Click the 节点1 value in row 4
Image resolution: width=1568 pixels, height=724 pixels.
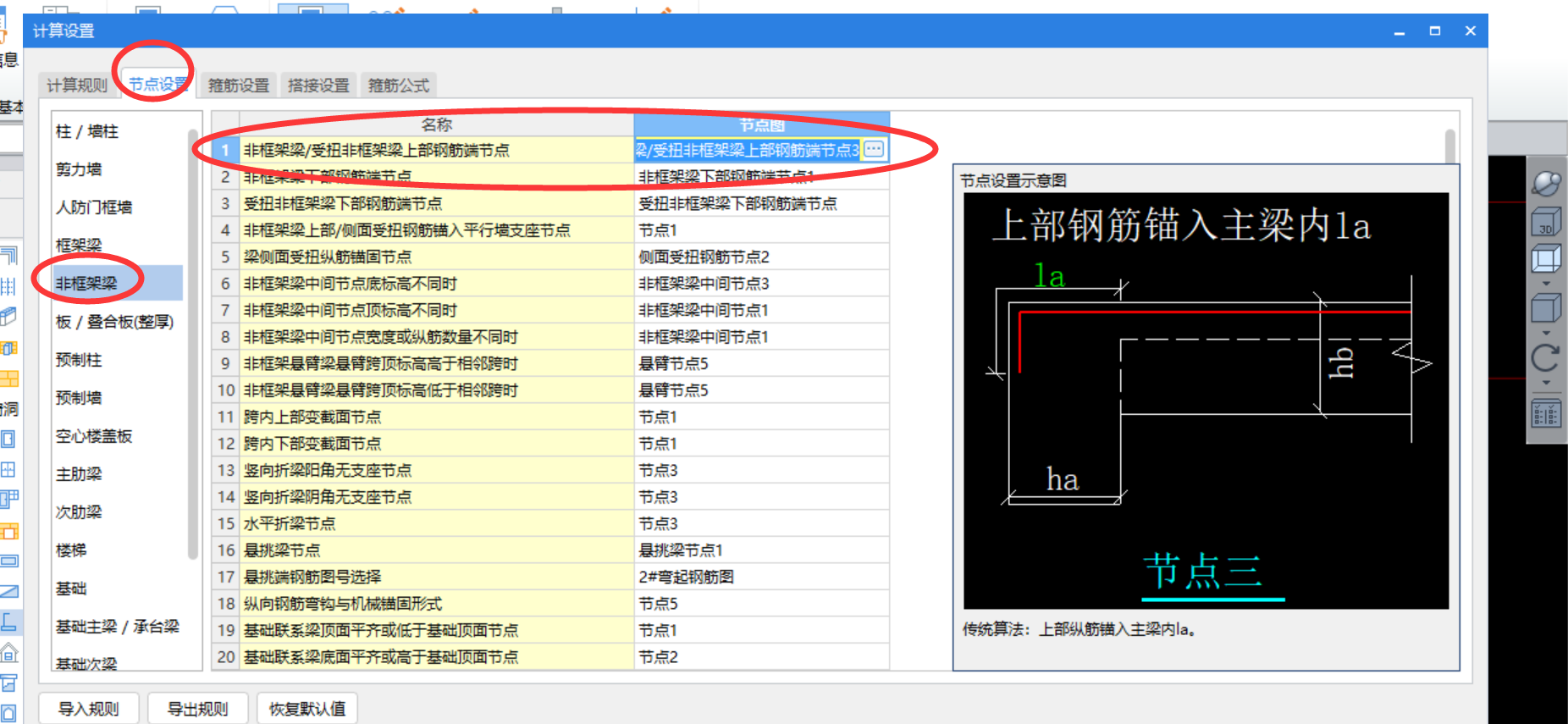[762, 230]
